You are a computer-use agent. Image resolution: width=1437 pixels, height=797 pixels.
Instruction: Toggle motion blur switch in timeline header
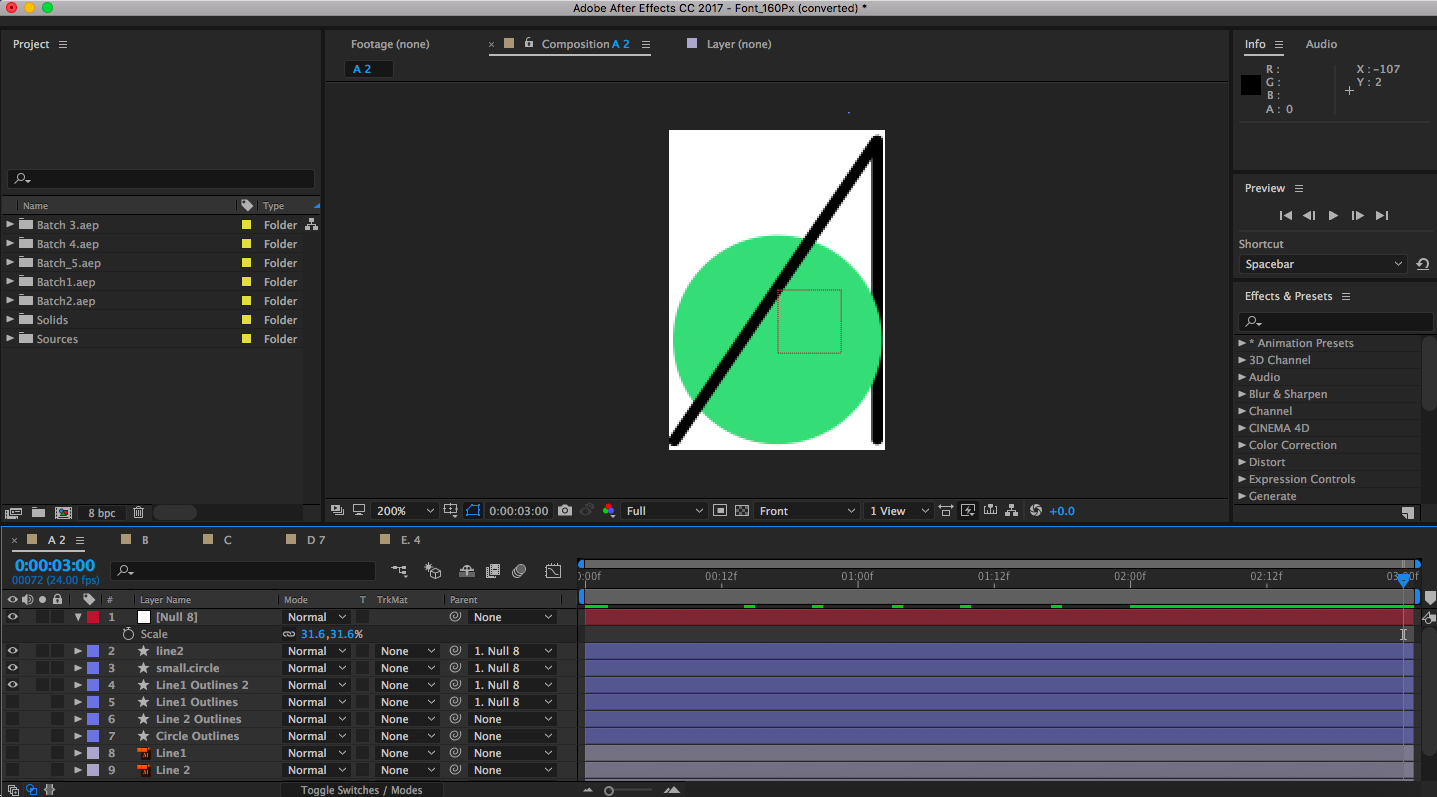tap(519, 571)
